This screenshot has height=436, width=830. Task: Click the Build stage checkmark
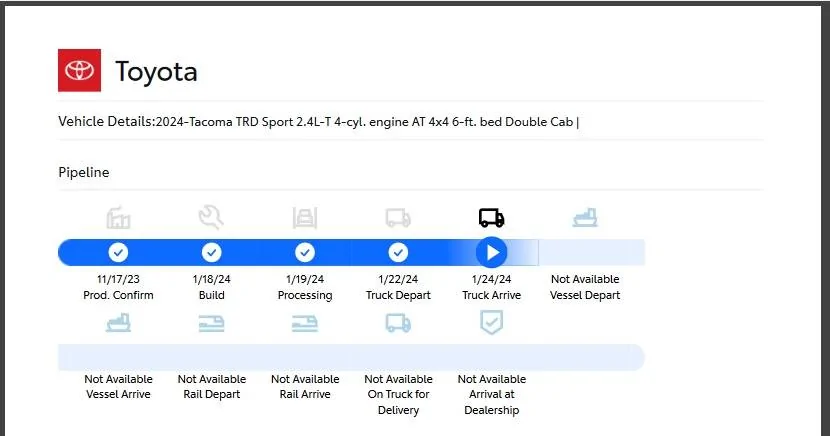211,252
